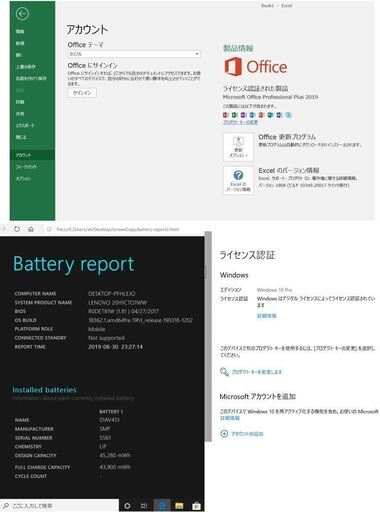The height and width of the screenshot is (512, 380).
Task: Click the light-blue Skype app icon
Action: [289, 115]
